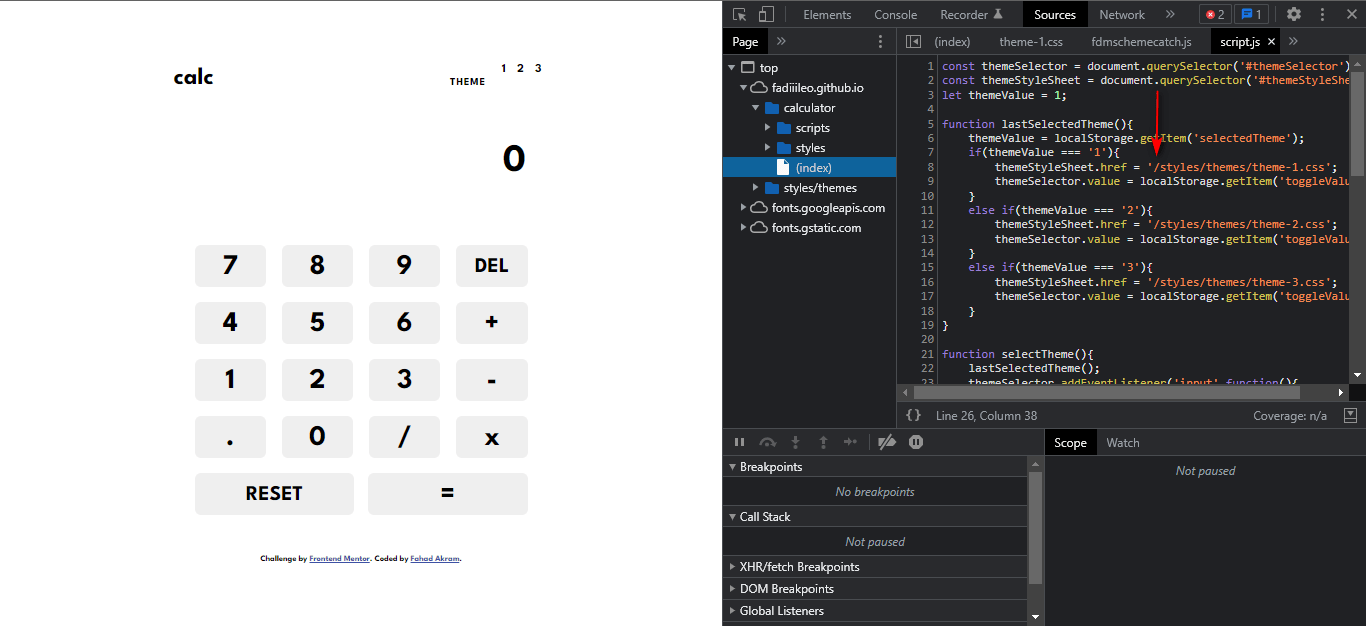Click the calculator multiply x key
Screen dimensions: 1366x626
click(x=492, y=437)
